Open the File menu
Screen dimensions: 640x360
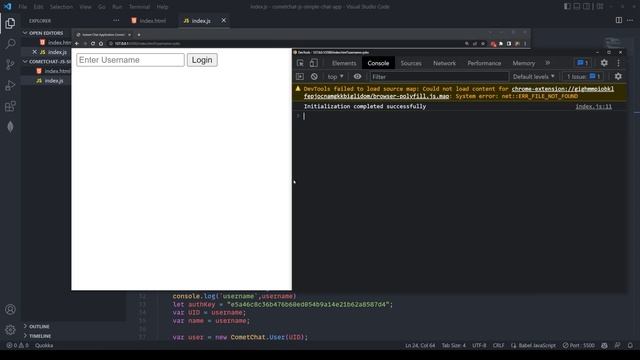point(23,7)
